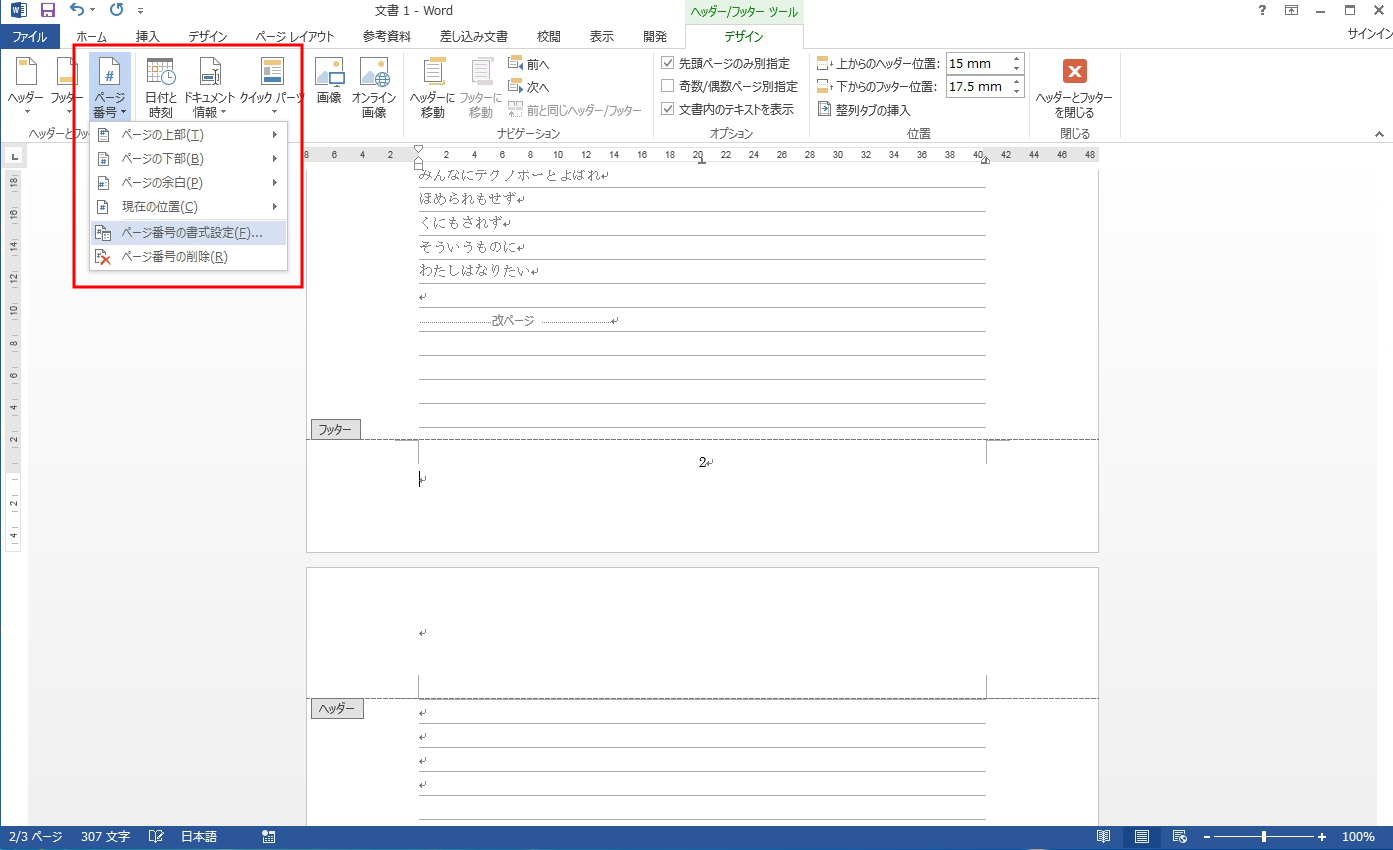The width and height of the screenshot is (1393, 850).
Task: Insert 日付と時刻 (Date and Time)
Action: point(161,86)
